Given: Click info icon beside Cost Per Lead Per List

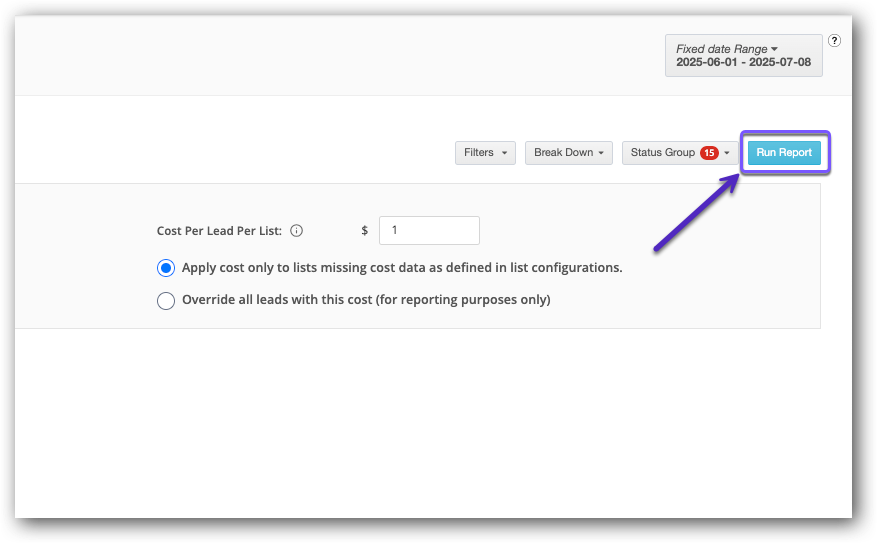Looking at the screenshot, I should (x=296, y=231).
